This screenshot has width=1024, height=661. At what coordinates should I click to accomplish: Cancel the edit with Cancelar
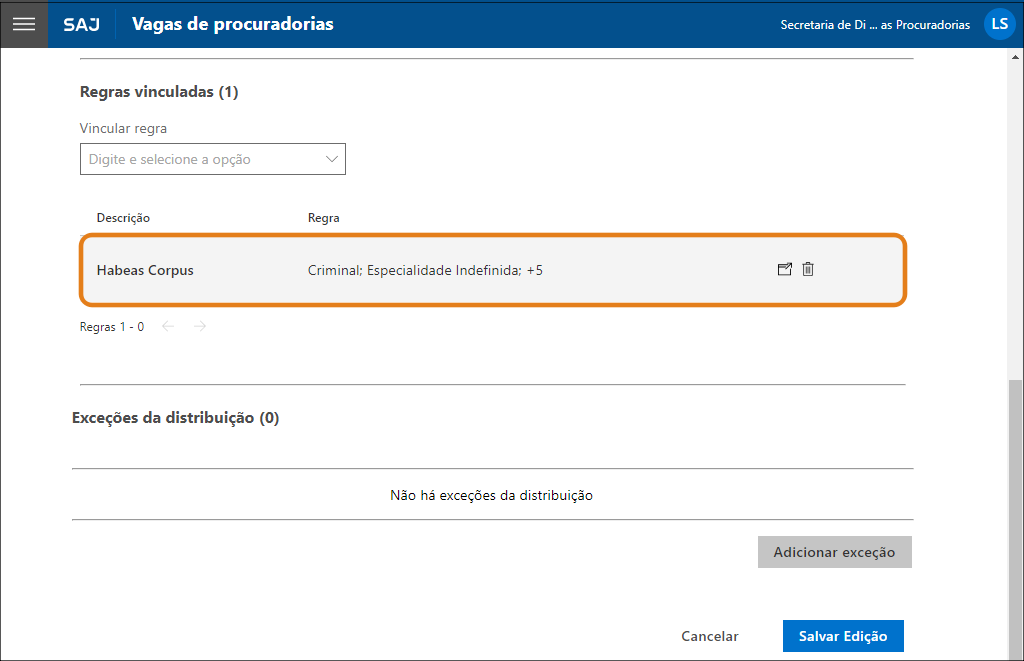pos(709,636)
